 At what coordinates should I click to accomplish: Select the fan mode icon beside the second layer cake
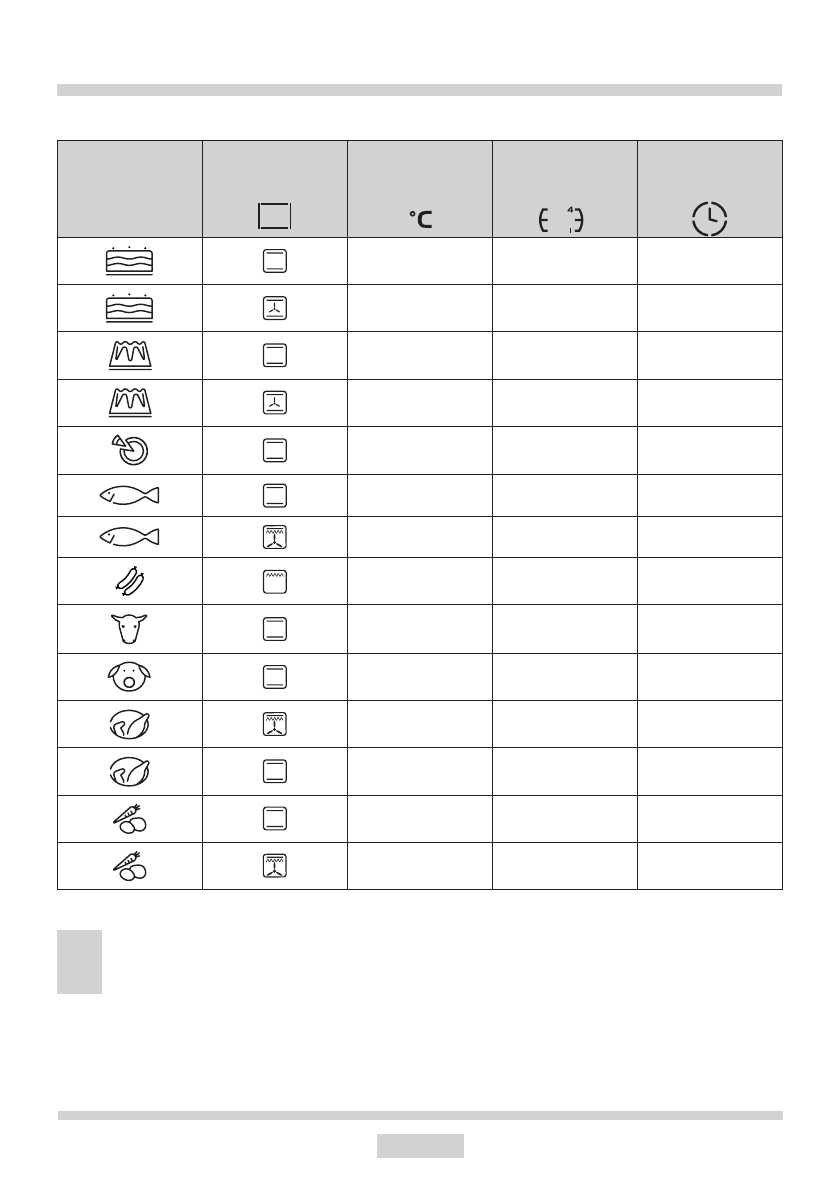pyautogui.click(x=275, y=308)
